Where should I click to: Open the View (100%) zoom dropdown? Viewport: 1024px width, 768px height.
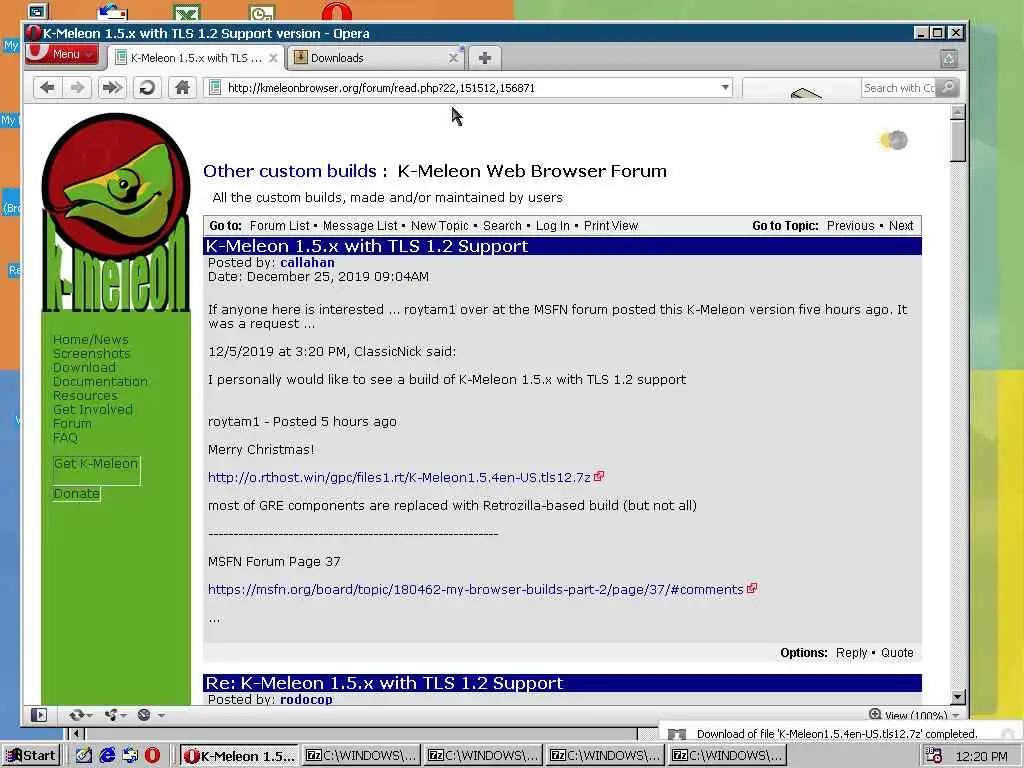click(x=956, y=715)
